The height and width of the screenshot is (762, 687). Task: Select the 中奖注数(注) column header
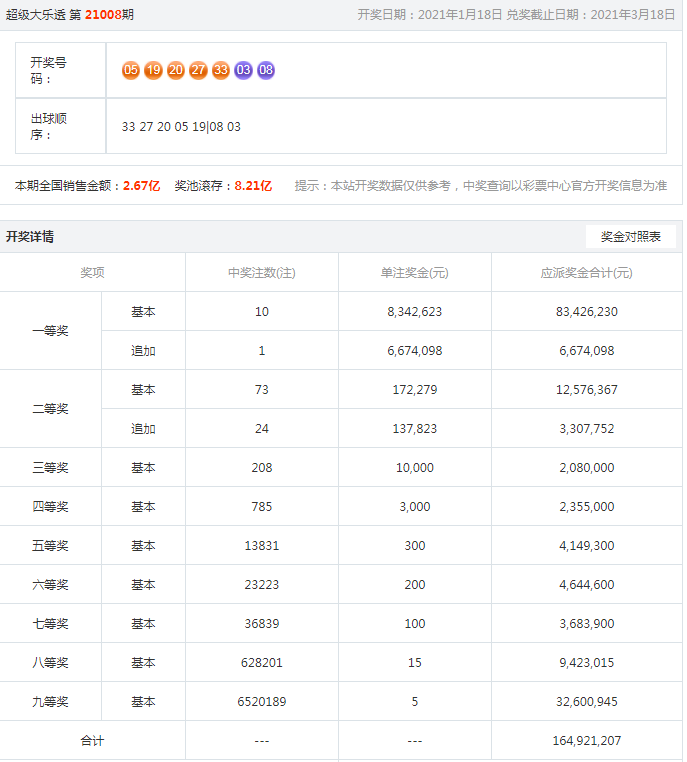[261, 273]
